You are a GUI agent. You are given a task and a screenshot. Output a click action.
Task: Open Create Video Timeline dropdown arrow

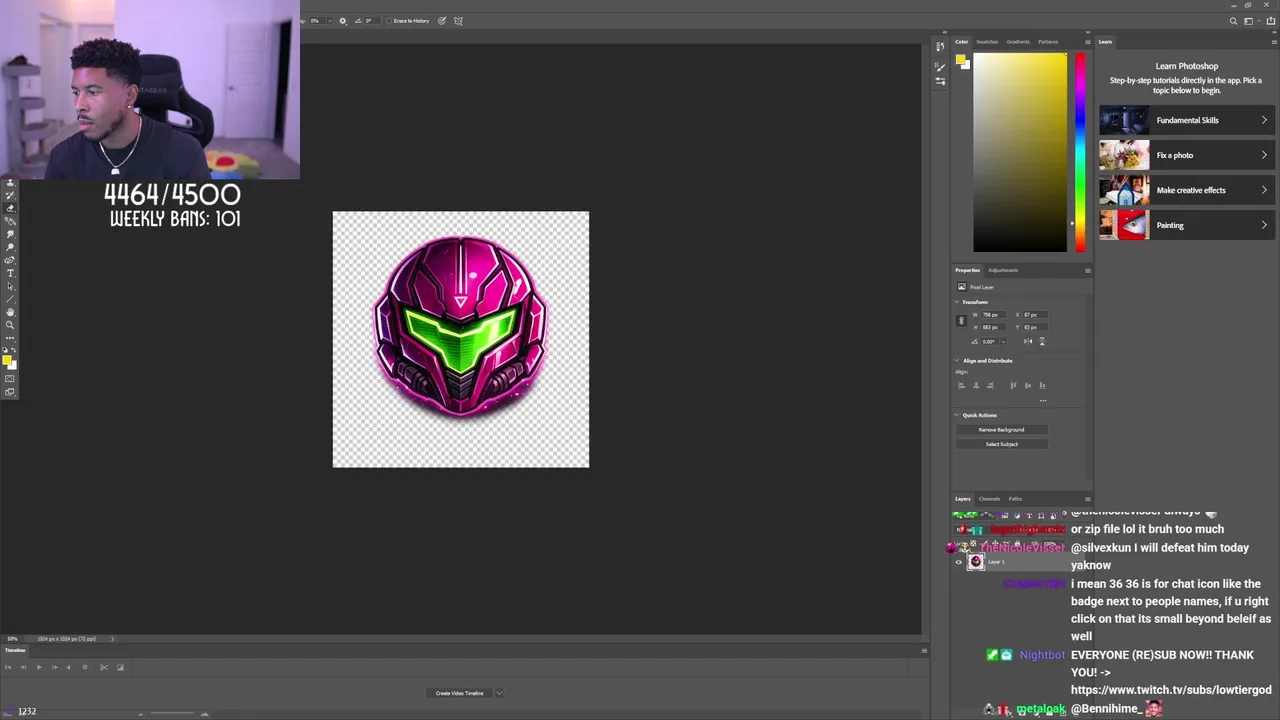click(x=499, y=693)
